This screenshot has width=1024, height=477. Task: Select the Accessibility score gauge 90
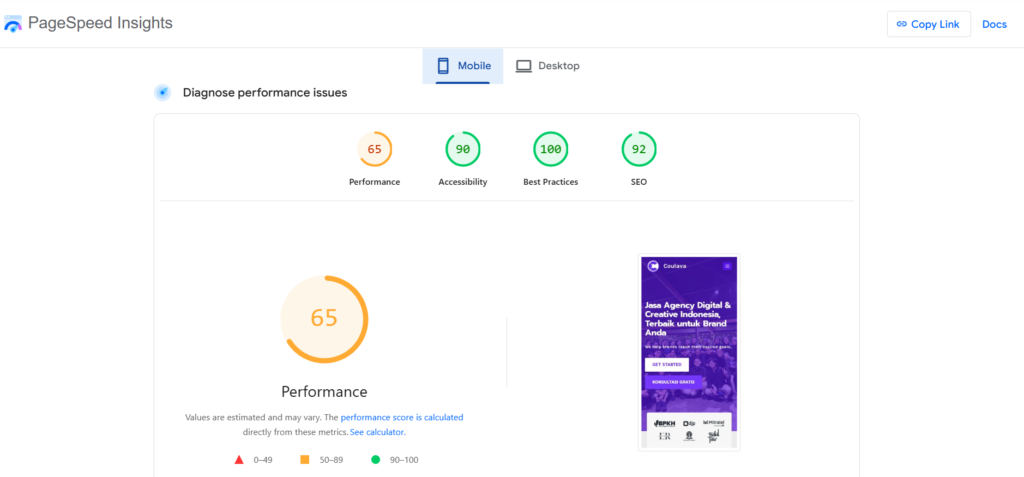click(462, 149)
